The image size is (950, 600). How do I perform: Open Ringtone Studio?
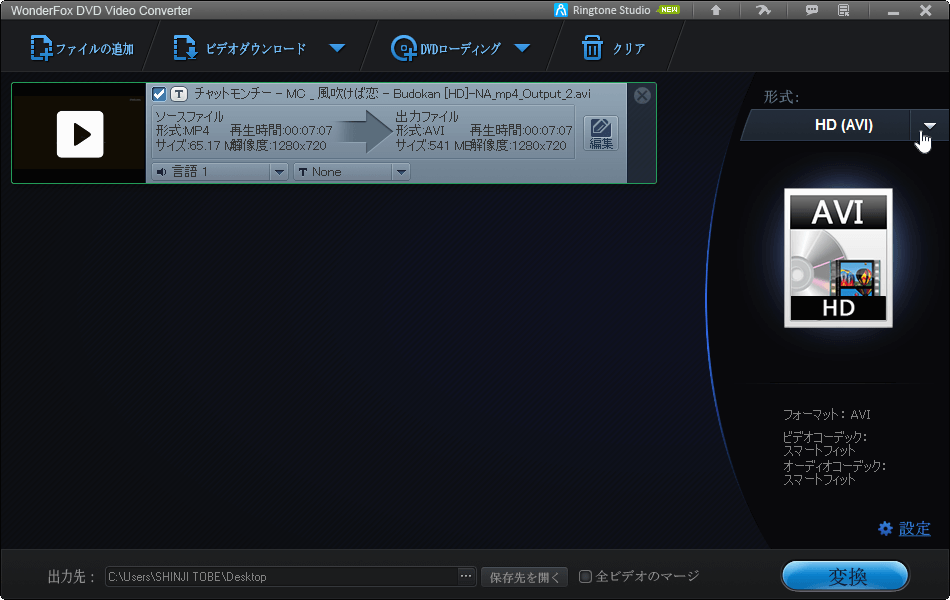[x=602, y=10]
